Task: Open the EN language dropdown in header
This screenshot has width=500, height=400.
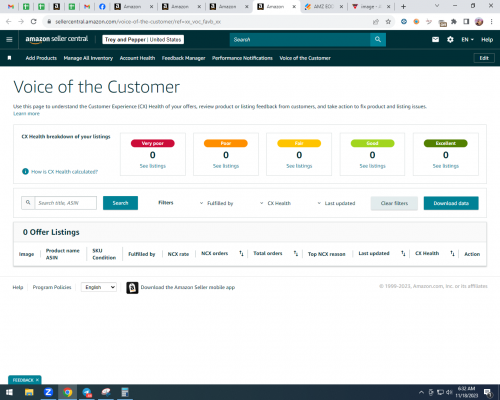Action: [x=467, y=39]
